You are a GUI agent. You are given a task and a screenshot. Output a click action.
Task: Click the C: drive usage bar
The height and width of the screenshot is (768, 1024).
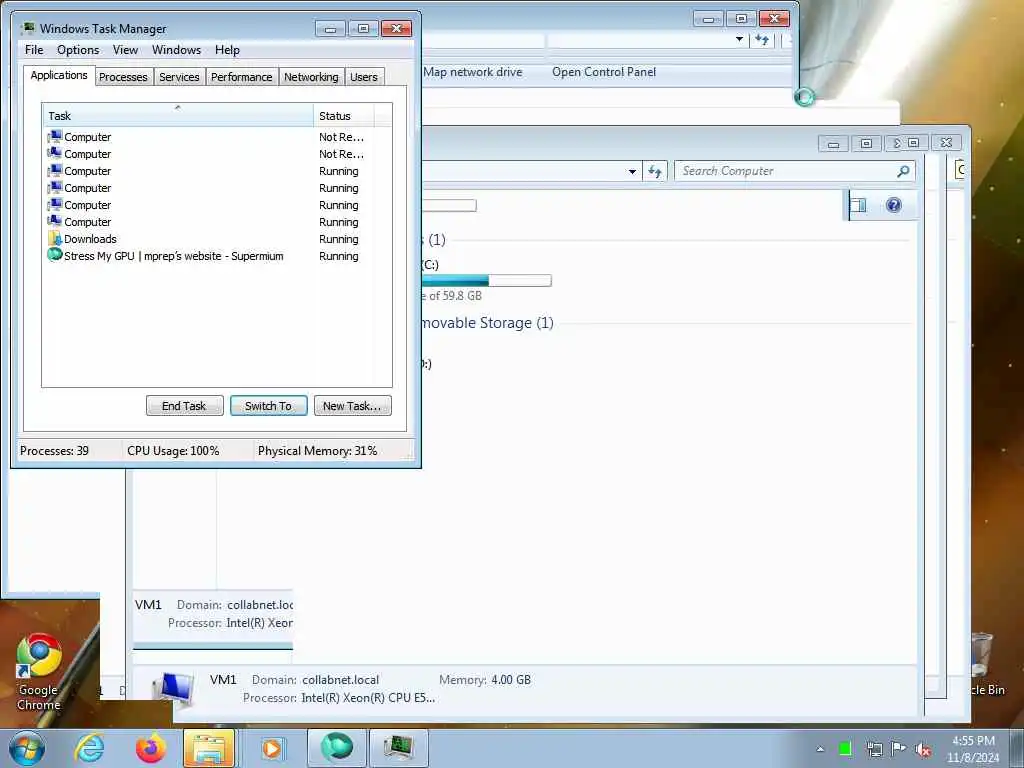coord(487,280)
